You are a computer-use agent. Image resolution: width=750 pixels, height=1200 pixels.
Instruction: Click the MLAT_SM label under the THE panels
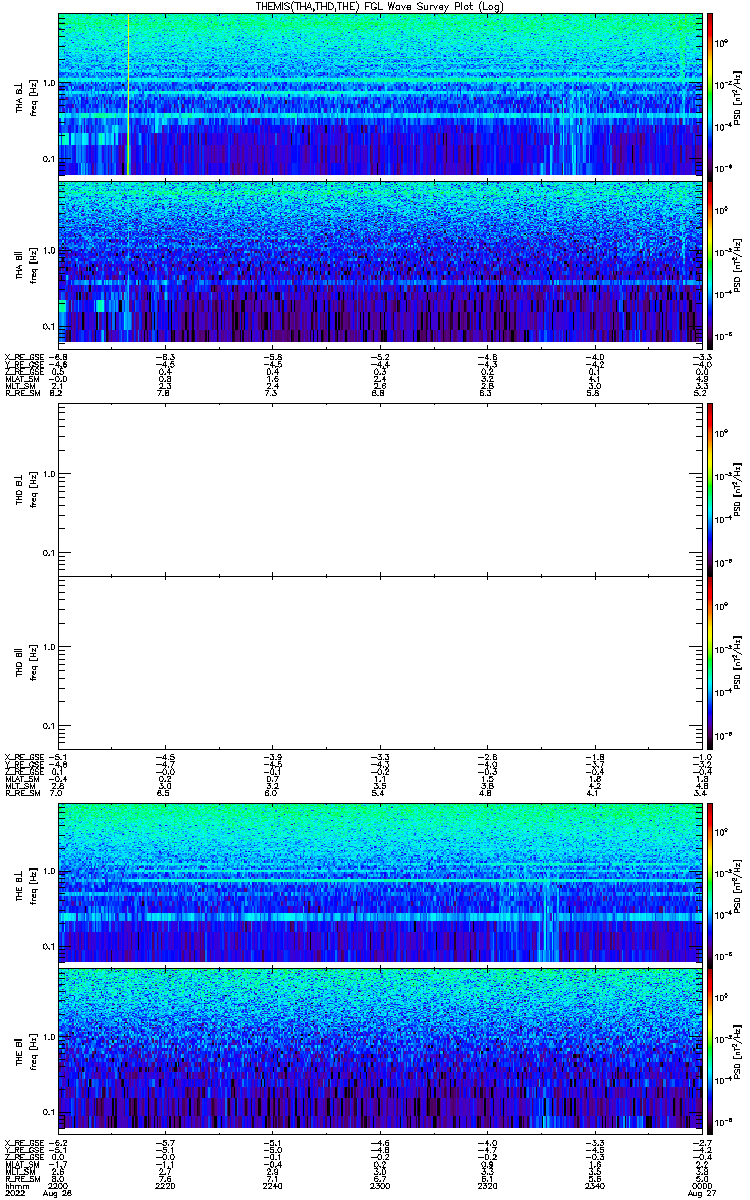[x=22, y=1166]
